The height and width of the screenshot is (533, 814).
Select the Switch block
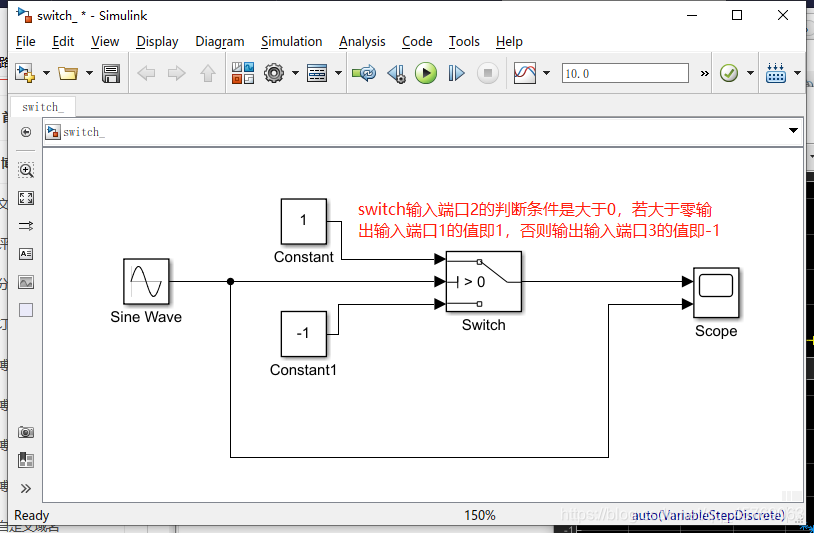coord(484,281)
